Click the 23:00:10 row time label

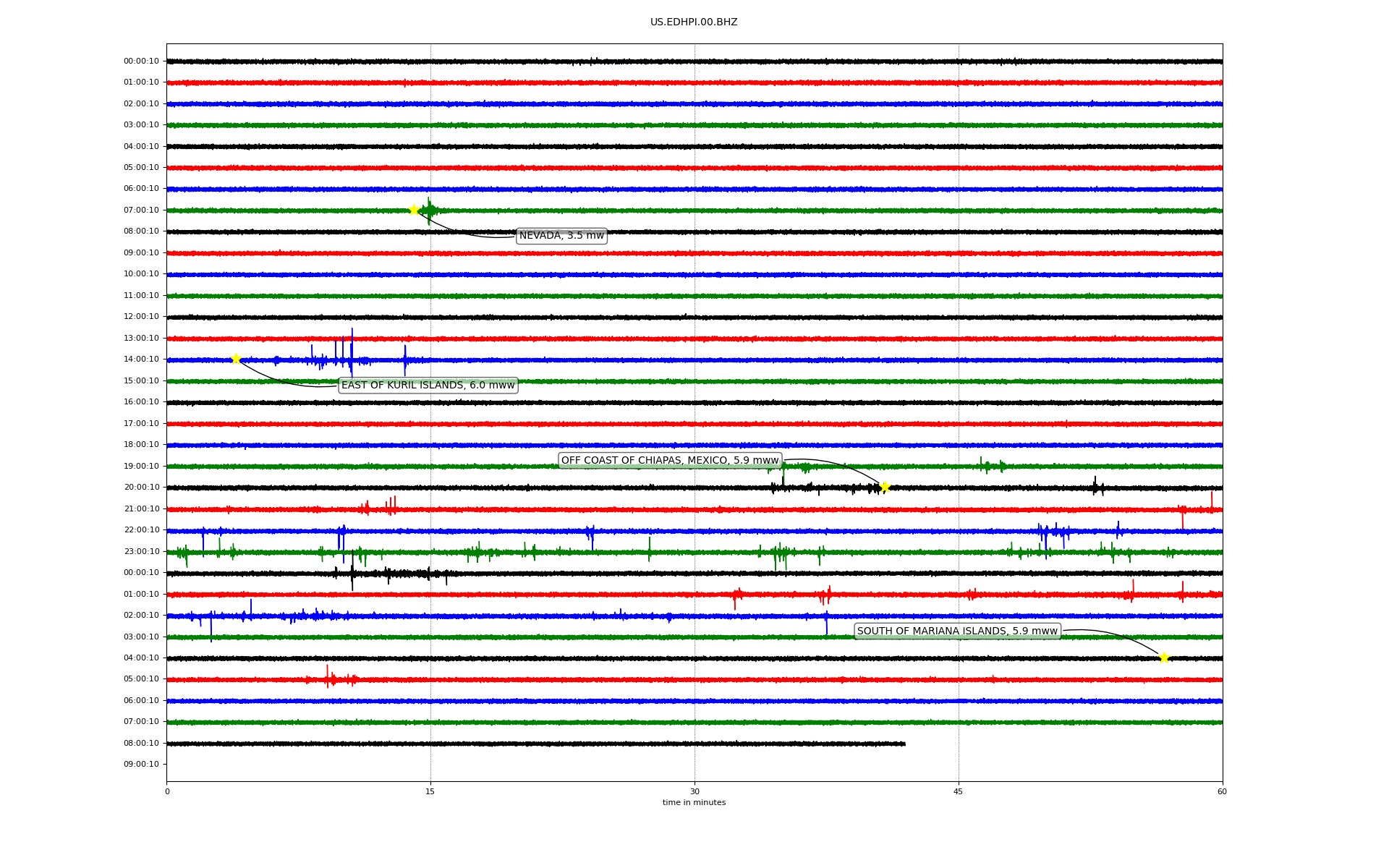[141, 552]
